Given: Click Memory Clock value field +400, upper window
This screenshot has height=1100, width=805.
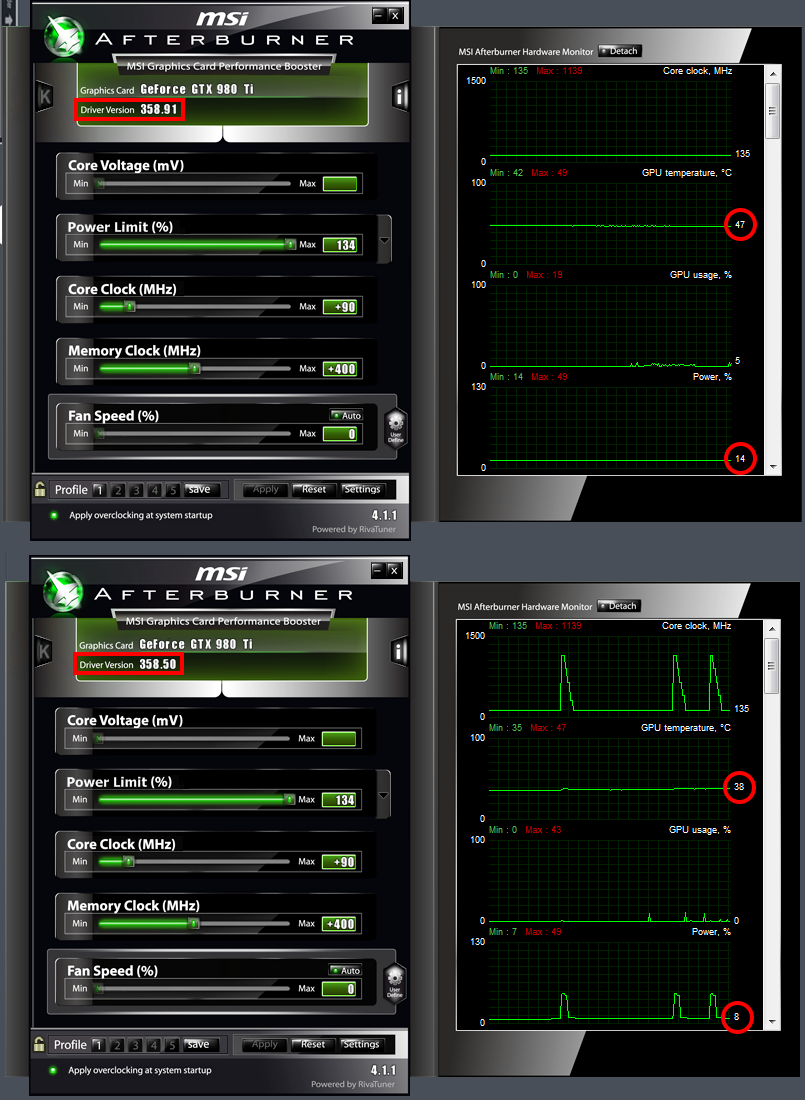Looking at the screenshot, I should click(x=340, y=369).
